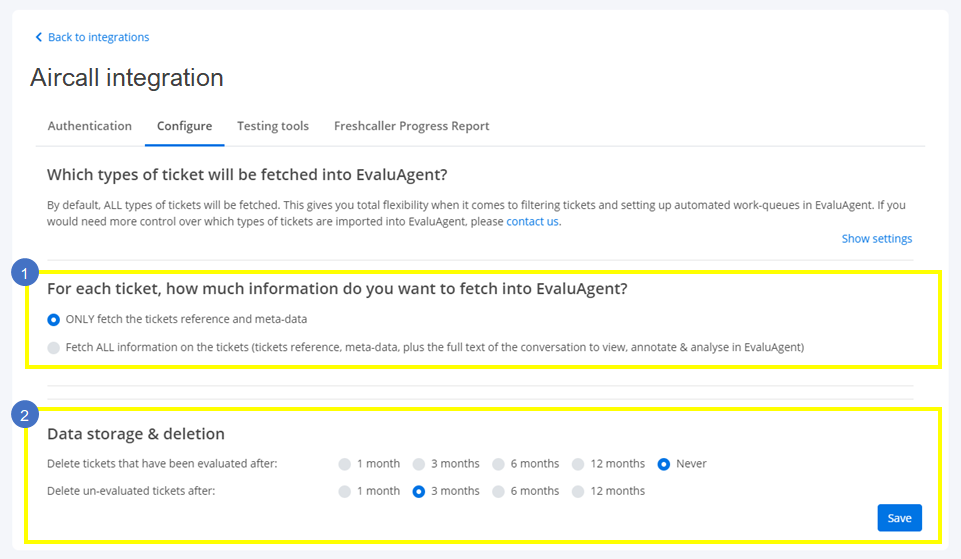Set un-evaluated ticket deletion to 12 months
This screenshot has width=961, height=559.
tap(578, 491)
